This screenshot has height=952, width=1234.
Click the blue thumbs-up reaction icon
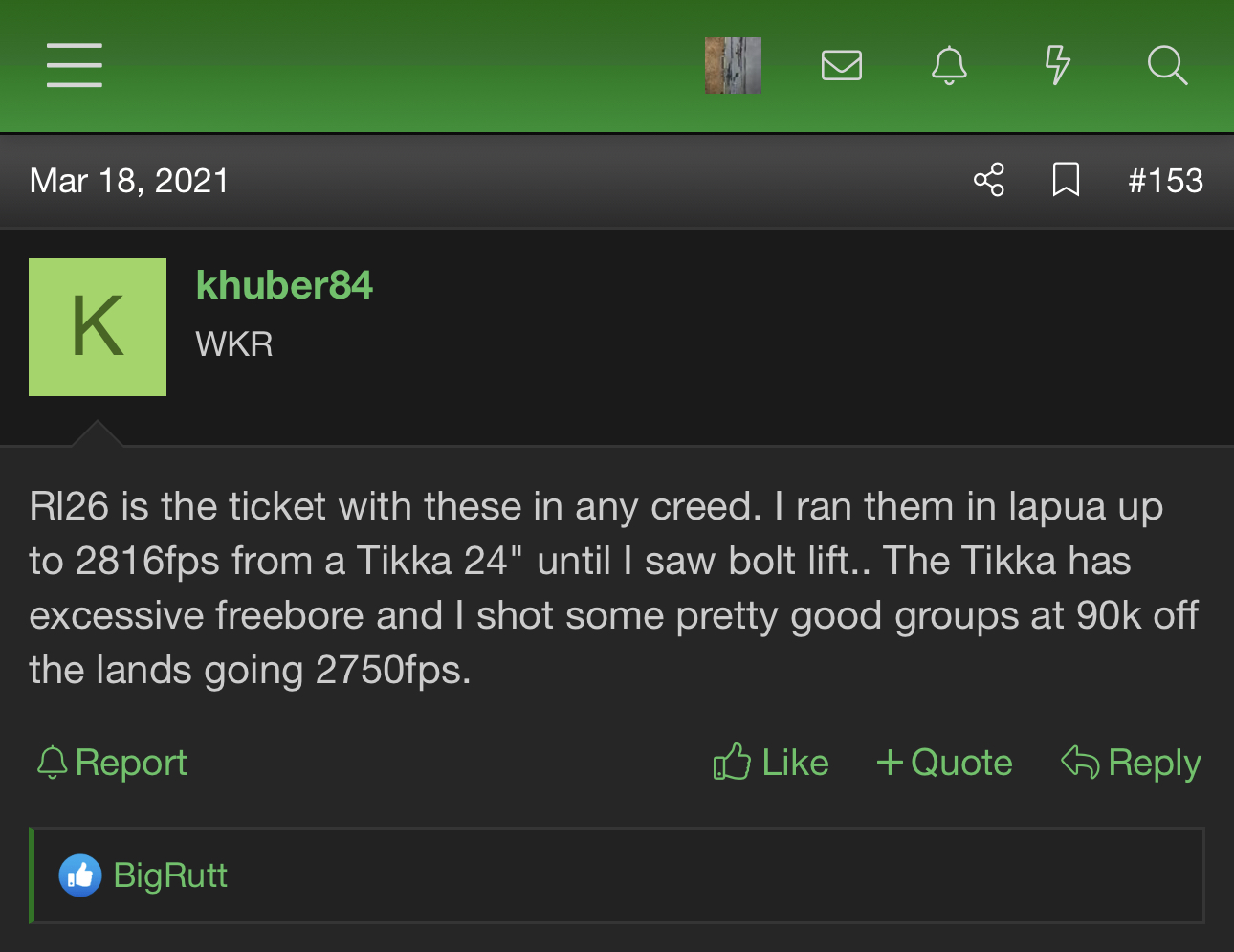[x=80, y=875]
